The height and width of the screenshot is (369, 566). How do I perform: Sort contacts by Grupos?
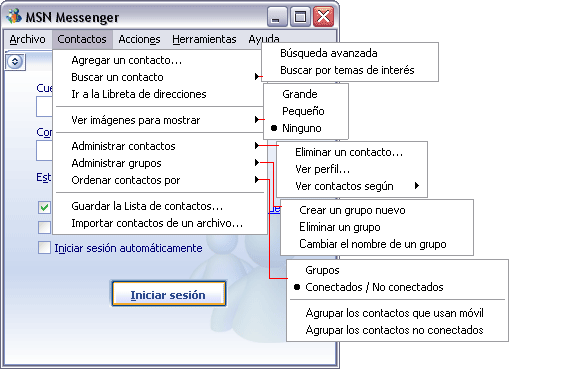coord(397,270)
